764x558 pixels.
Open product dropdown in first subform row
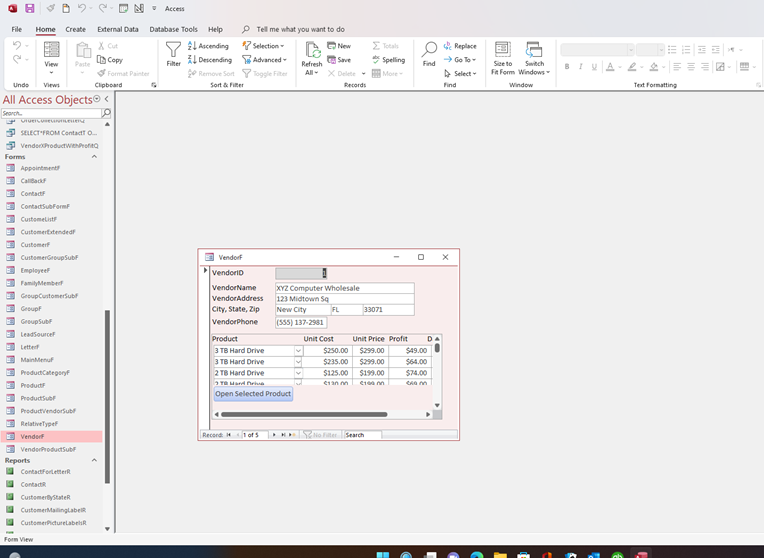click(x=298, y=351)
